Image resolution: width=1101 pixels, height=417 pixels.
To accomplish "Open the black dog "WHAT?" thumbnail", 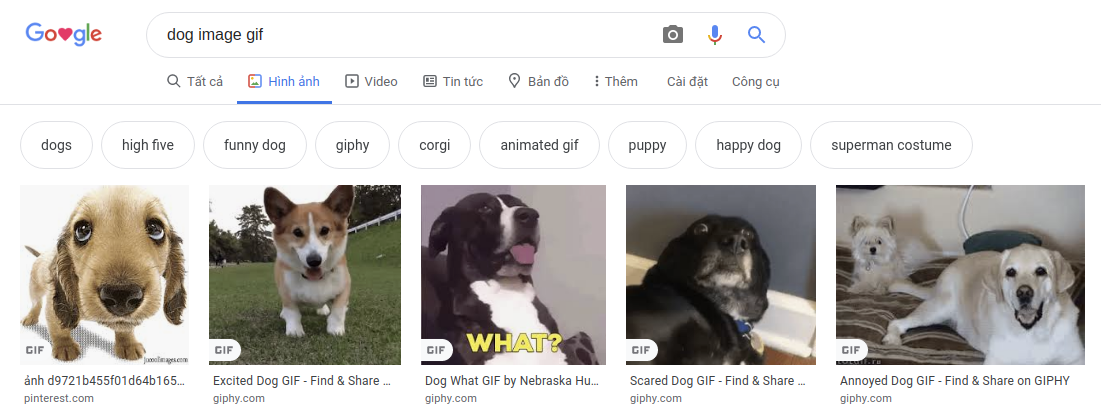I will (513, 270).
